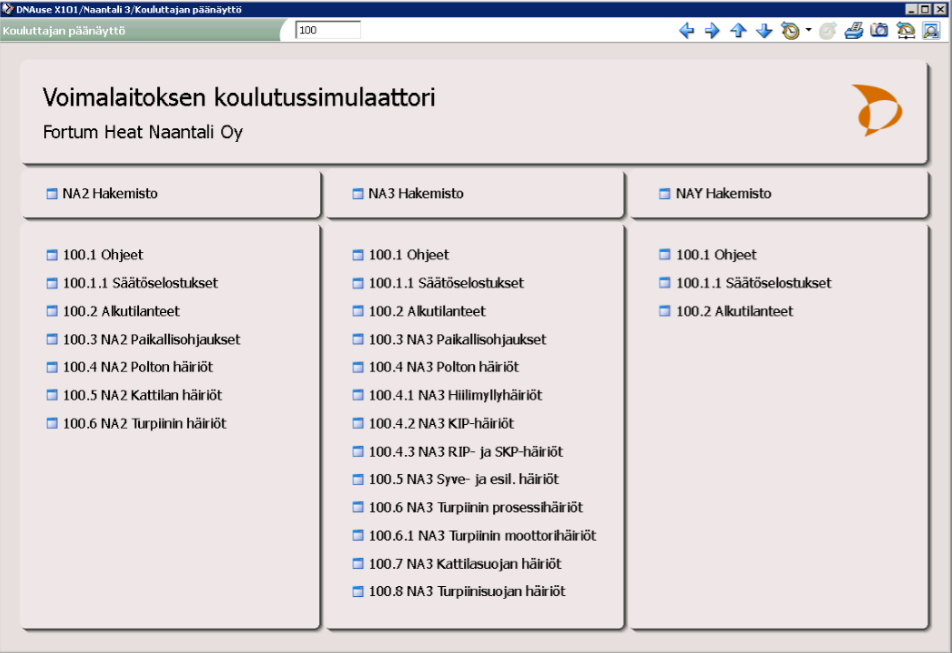The image size is (952, 653).
Task: Open 100.3 NA3 Paikallisohjaukset
Action: pyautogui.click(x=450, y=339)
